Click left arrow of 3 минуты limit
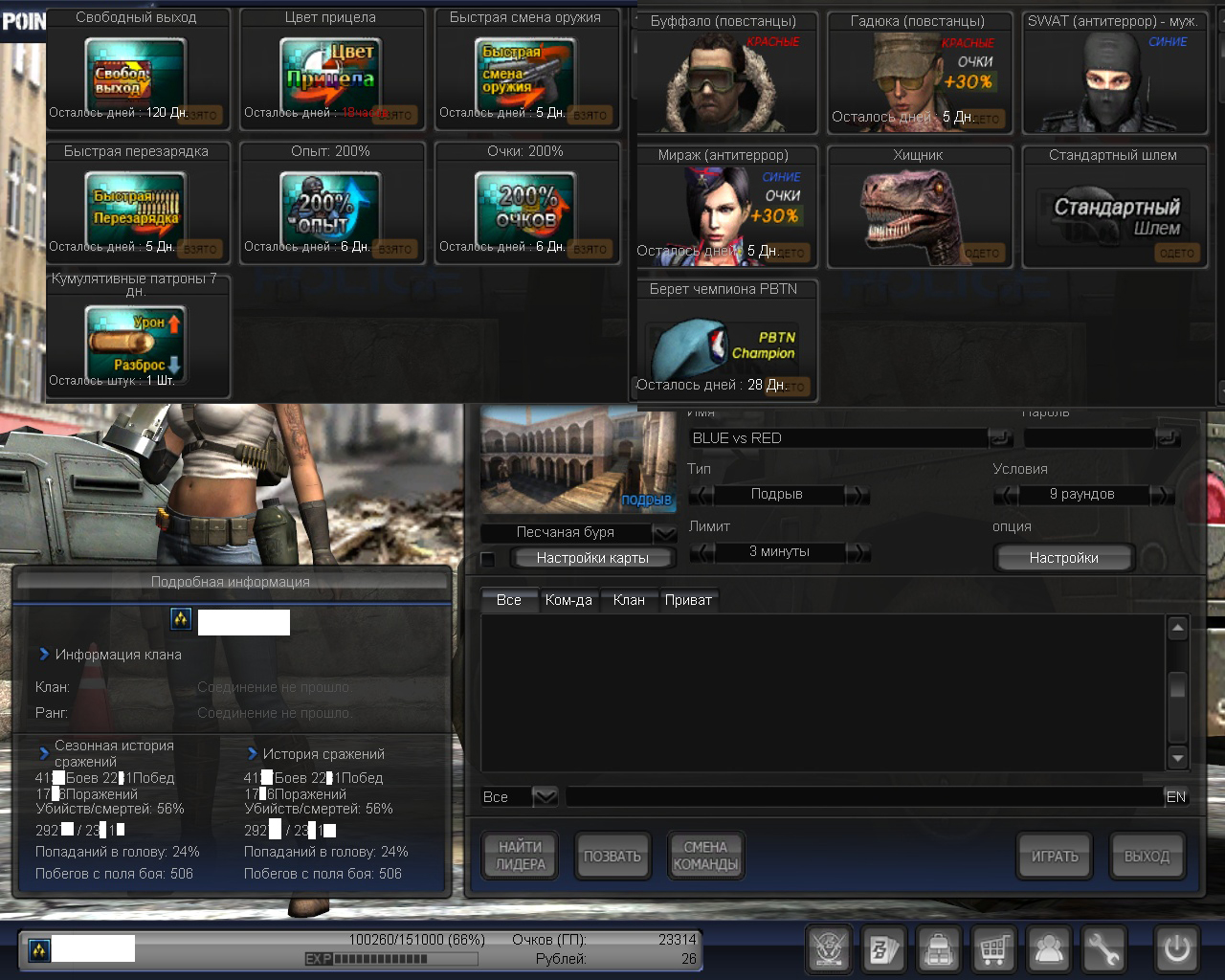This screenshot has width=1225, height=980. point(702,552)
